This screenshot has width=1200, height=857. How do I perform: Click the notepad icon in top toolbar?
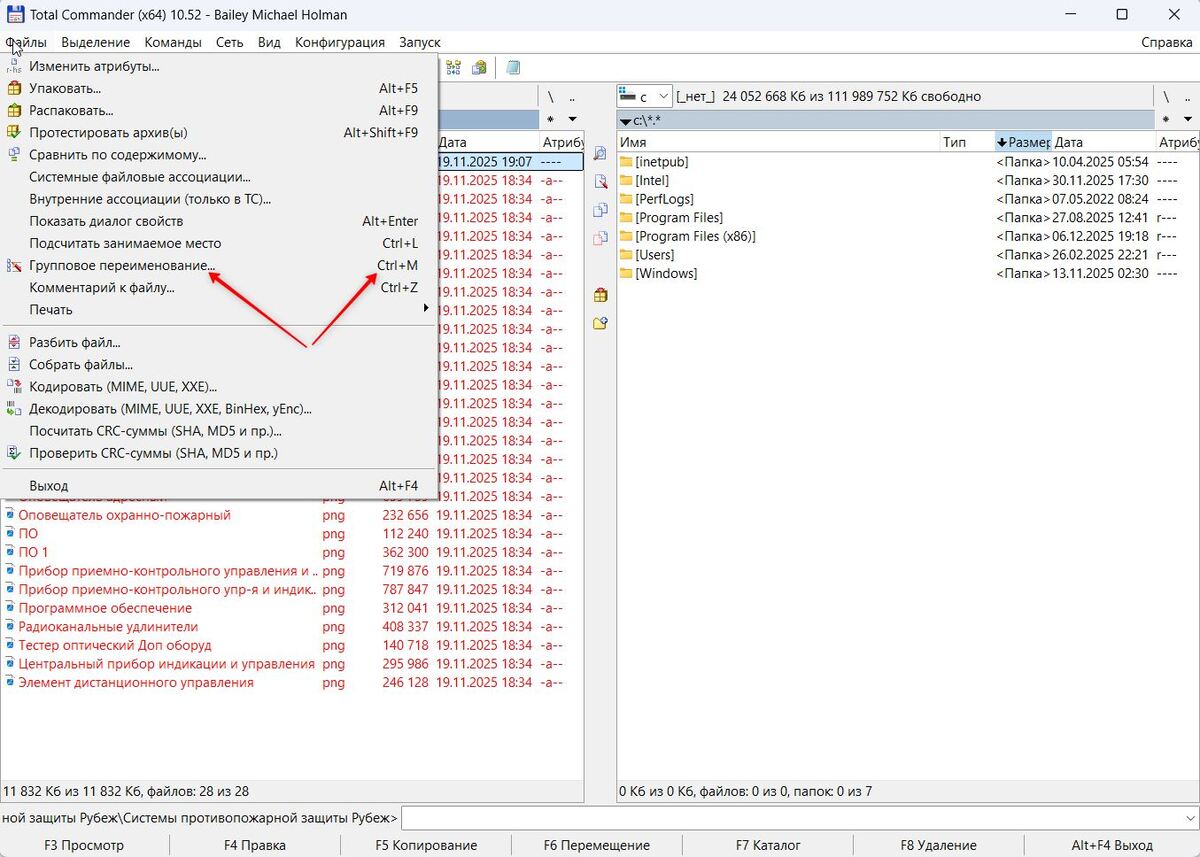click(x=513, y=68)
